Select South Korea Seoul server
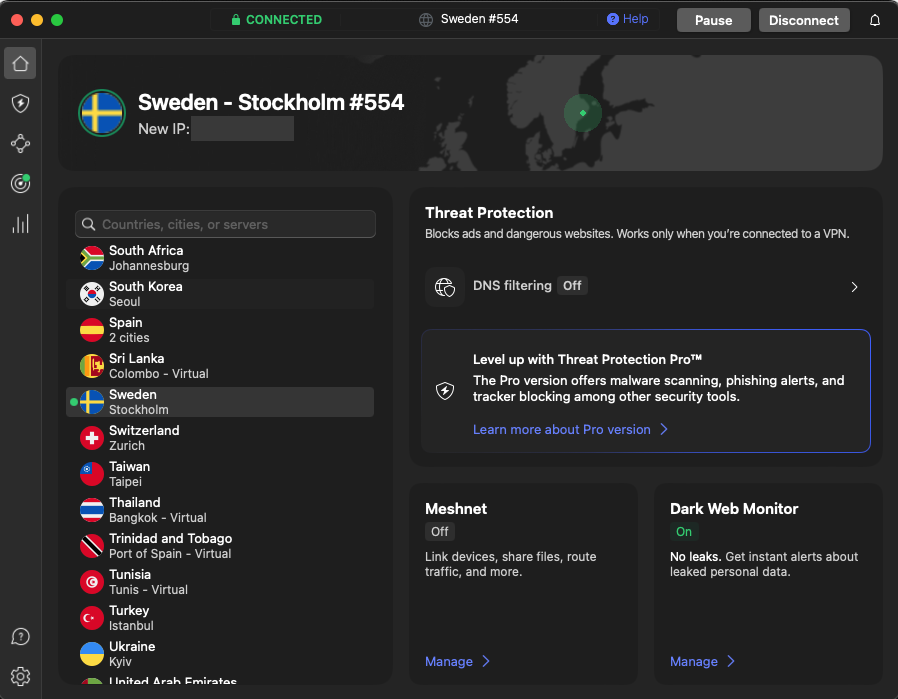Viewport: 898px width, 699px height. click(220, 294)
